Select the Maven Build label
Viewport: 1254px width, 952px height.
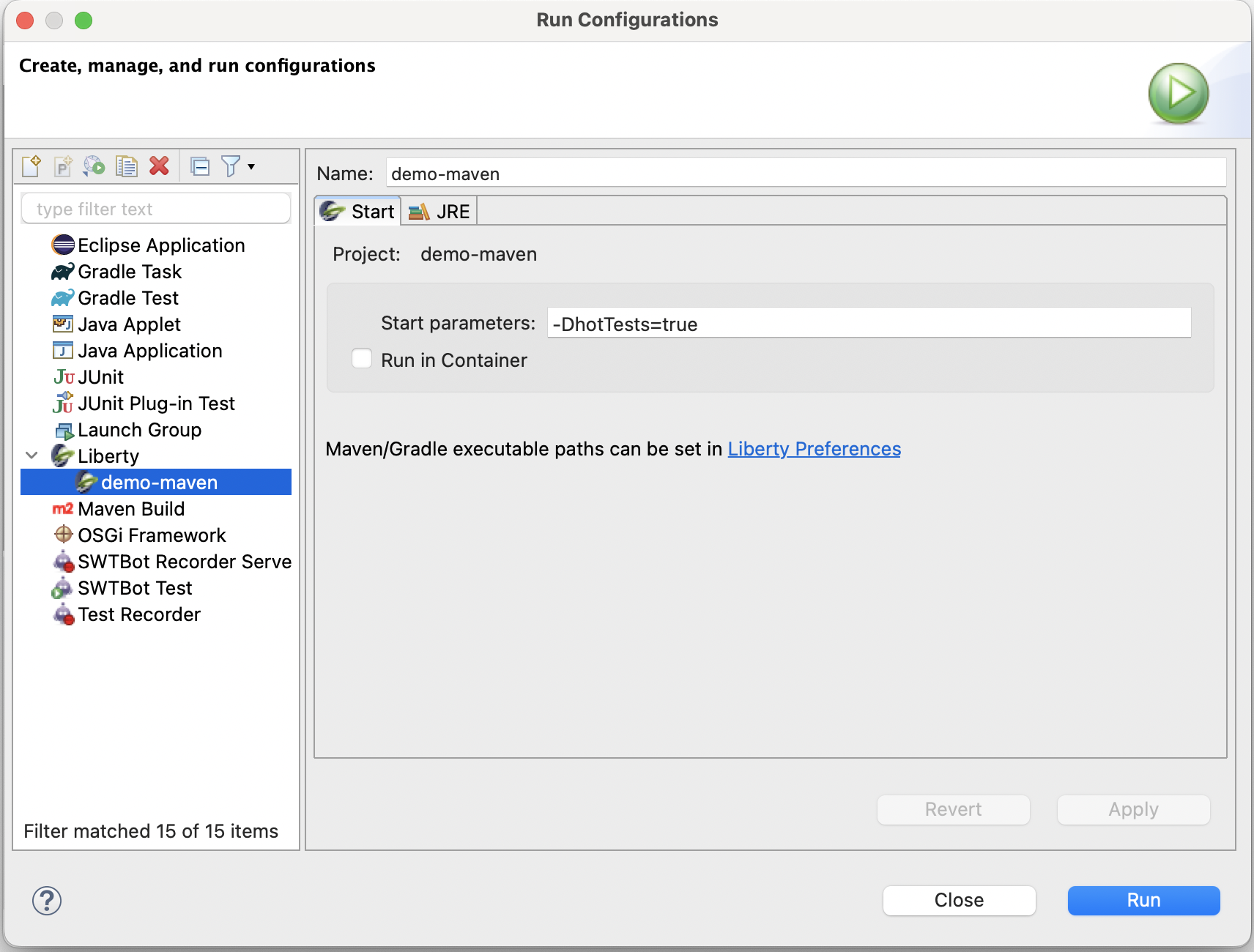click(131, 509)
